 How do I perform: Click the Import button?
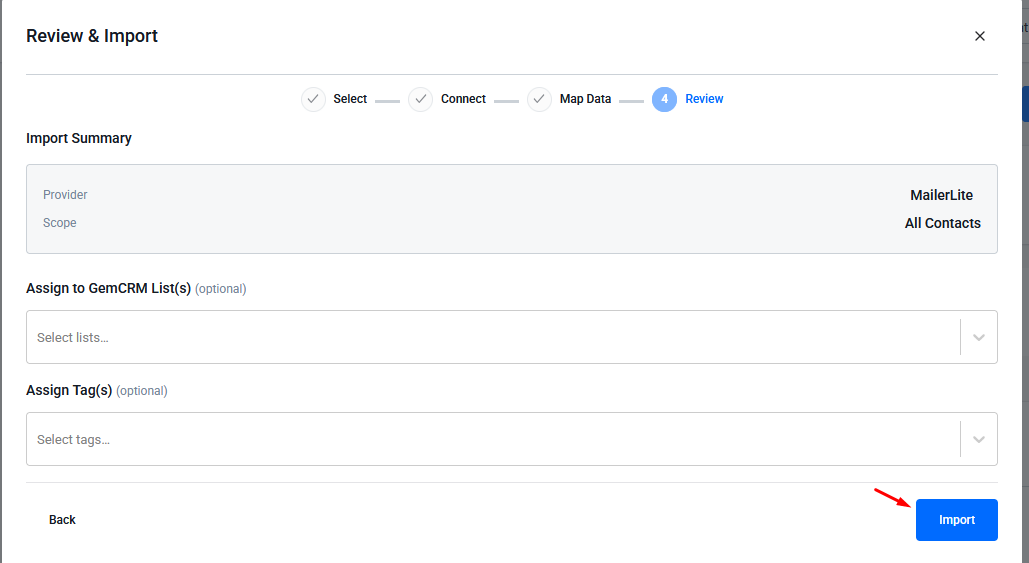[956, 520]
